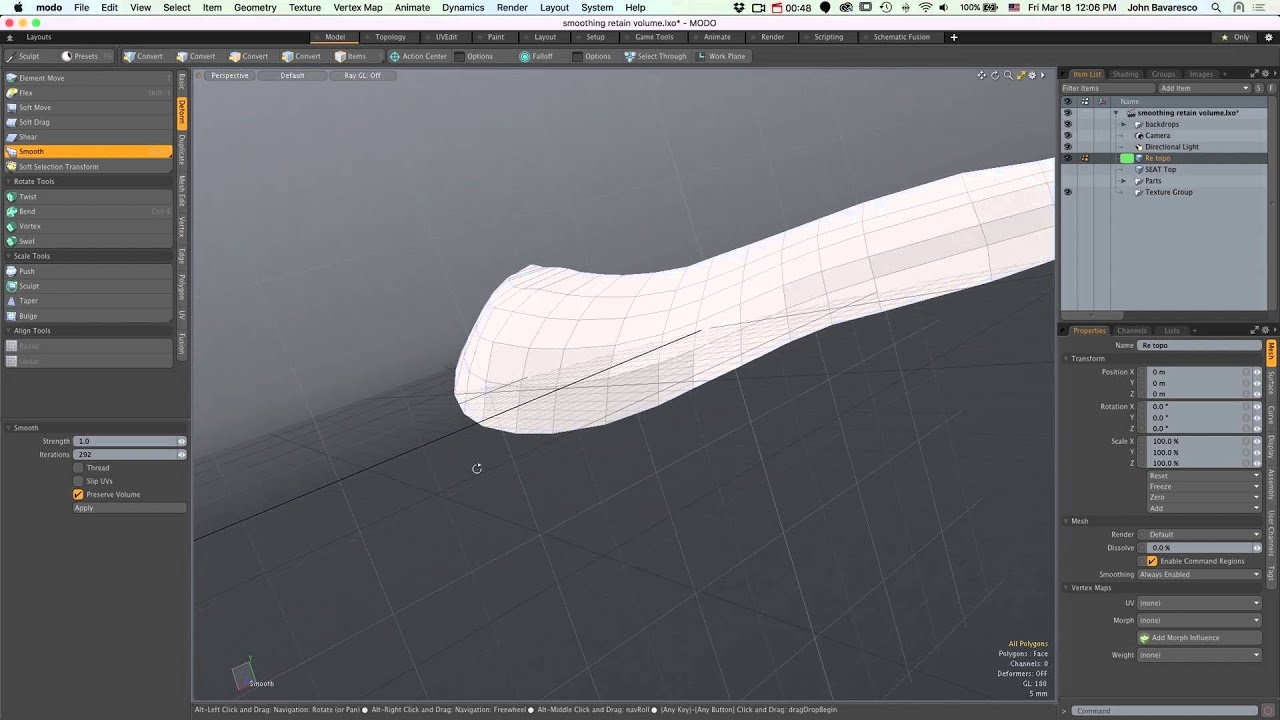Open the UV map dropdown
Image resolution: width=1280 pixels, height=720 pixels.
(1199, 603)
